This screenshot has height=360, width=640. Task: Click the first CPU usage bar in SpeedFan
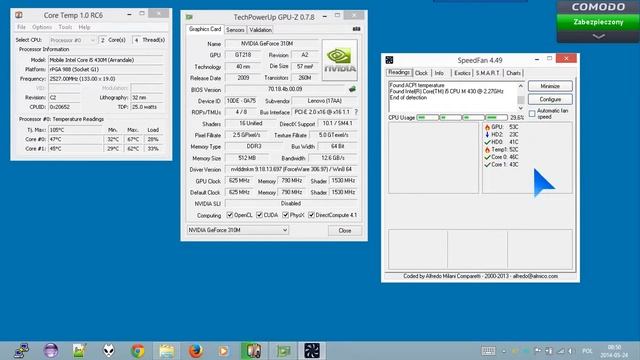click(427, 118)
